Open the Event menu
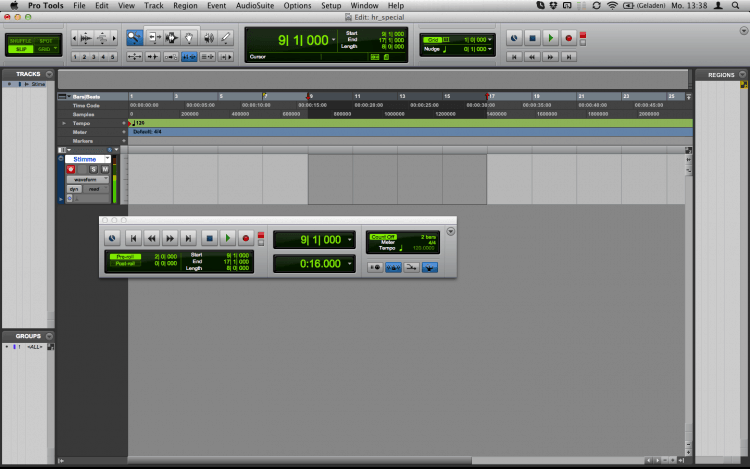The image size is (750, 469). [x=216, y=6]
